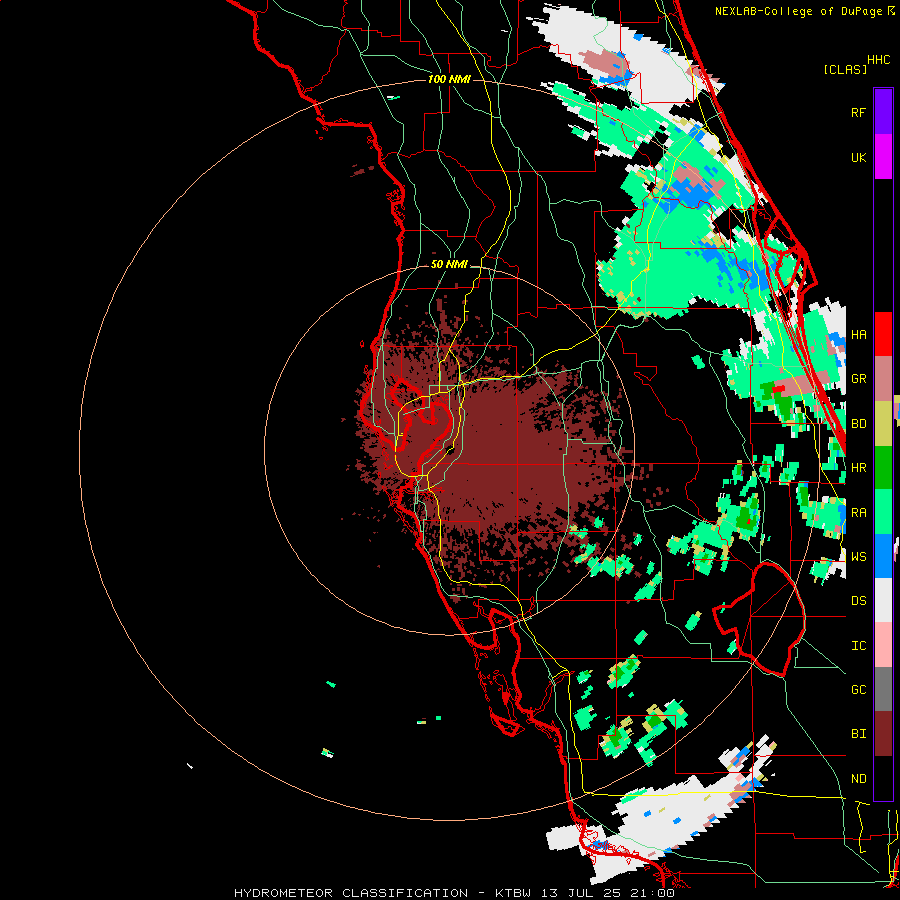Click the HR legend label
This screenshot has width=900, height=900.
[x=858, y=468]
